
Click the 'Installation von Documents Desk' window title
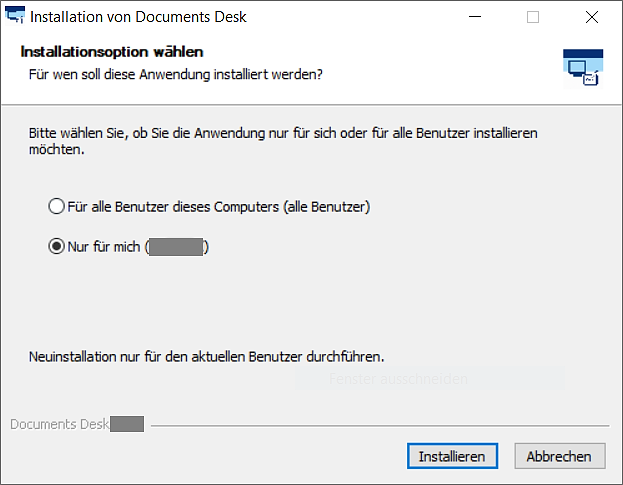pos(138,17)
